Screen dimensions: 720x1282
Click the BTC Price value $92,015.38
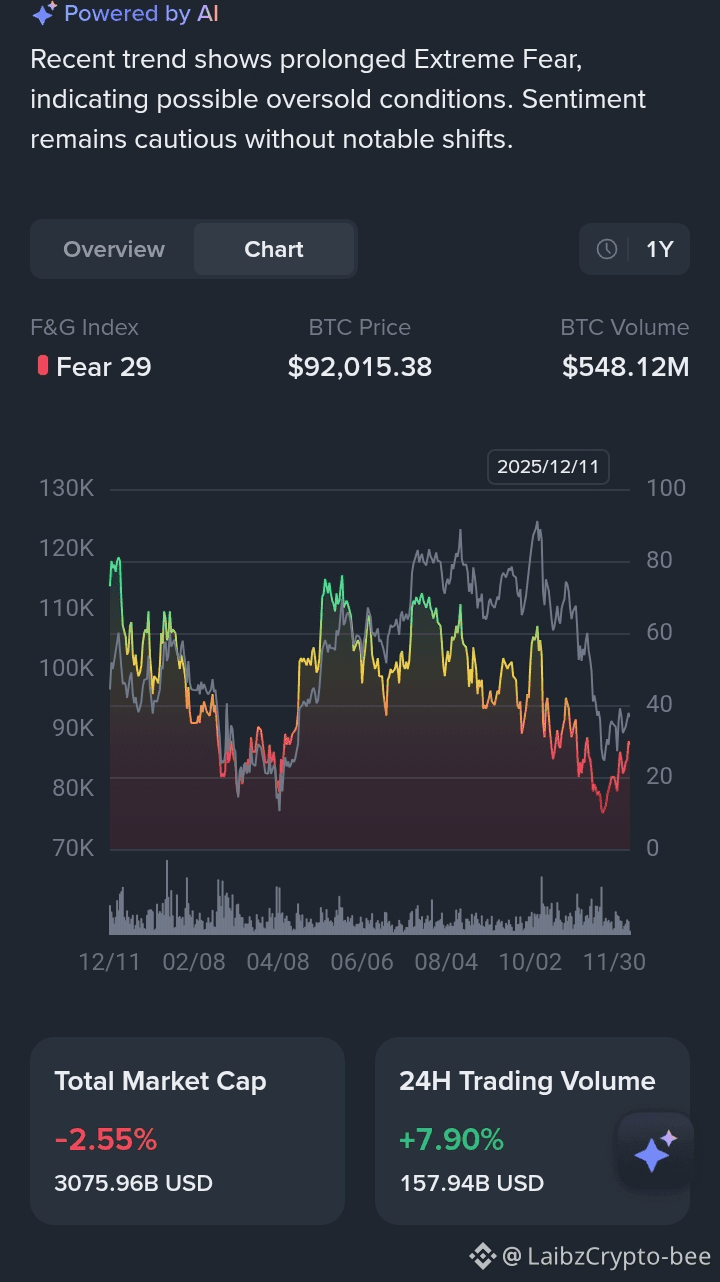pyautogui.click(x=360, y=367)
